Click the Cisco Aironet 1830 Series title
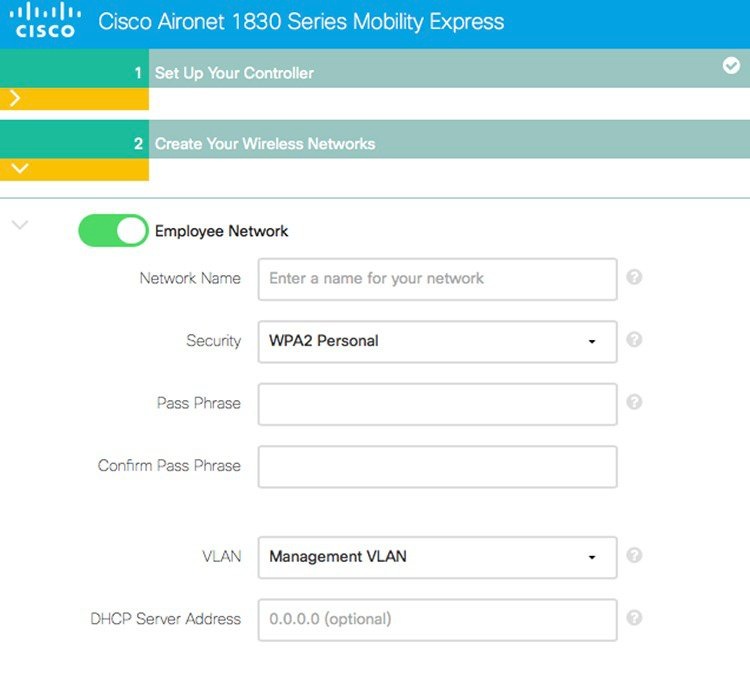Screen dimensions: 750x682 point(301,22)
